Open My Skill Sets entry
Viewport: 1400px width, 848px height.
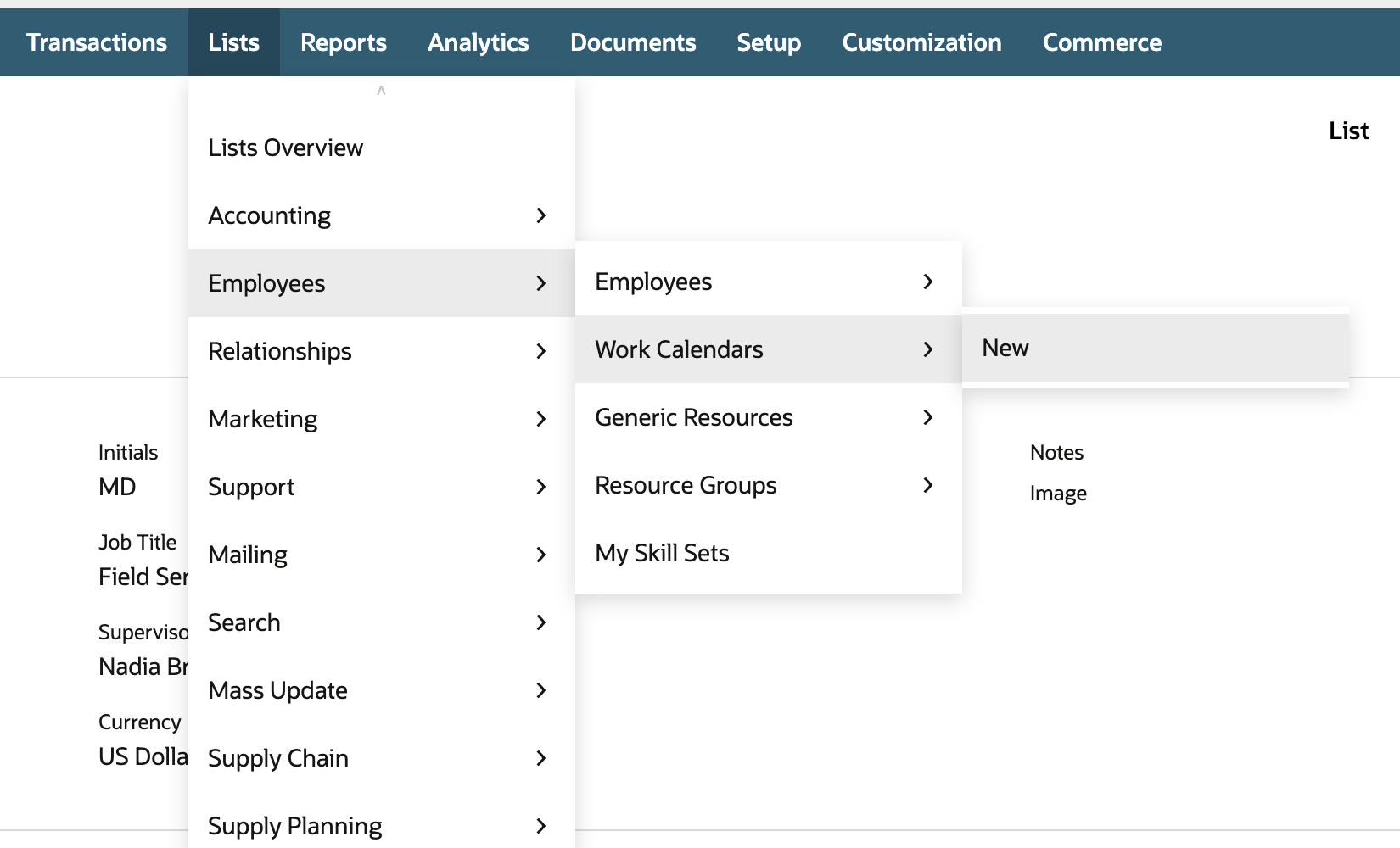[x=769, y=553]
